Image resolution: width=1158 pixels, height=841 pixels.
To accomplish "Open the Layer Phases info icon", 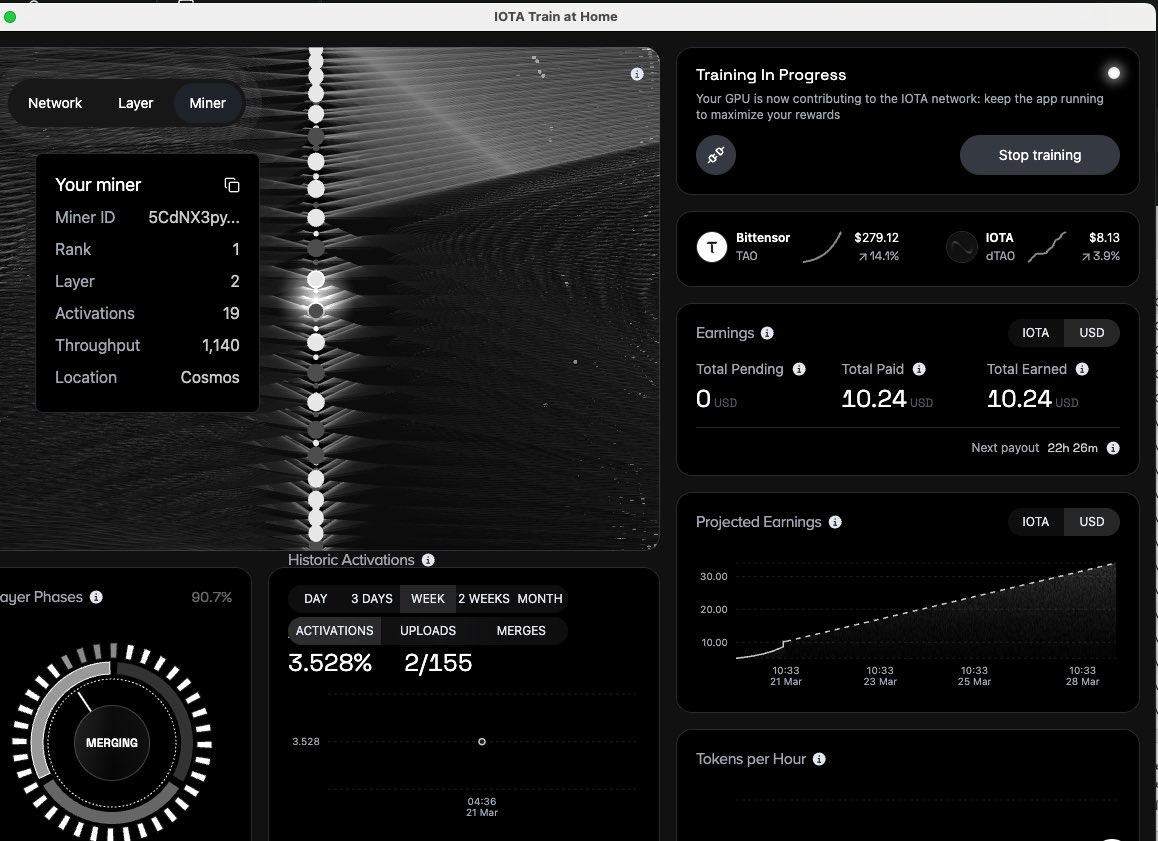I will coord(96,597).
